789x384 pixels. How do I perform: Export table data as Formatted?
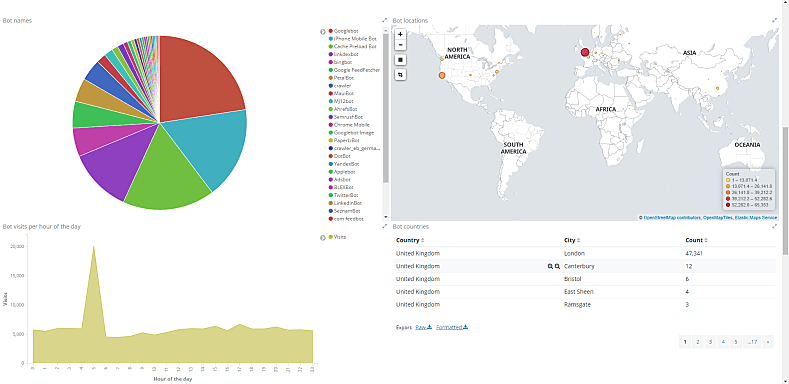[x=452, y=327]
